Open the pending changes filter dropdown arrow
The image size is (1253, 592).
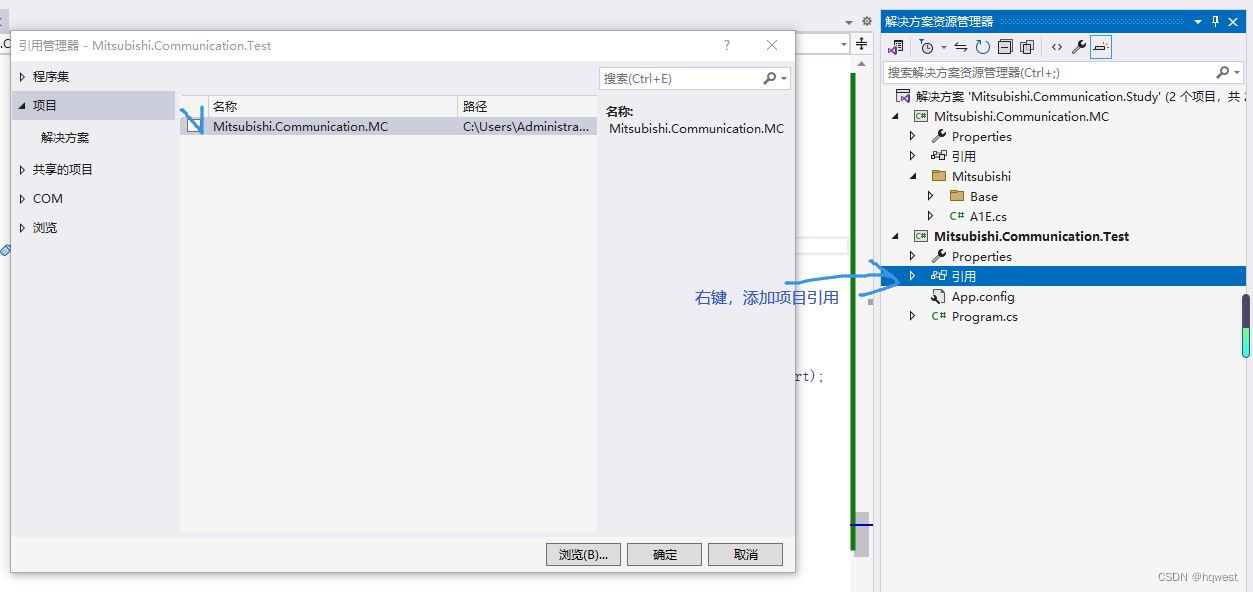click(943, 47)
